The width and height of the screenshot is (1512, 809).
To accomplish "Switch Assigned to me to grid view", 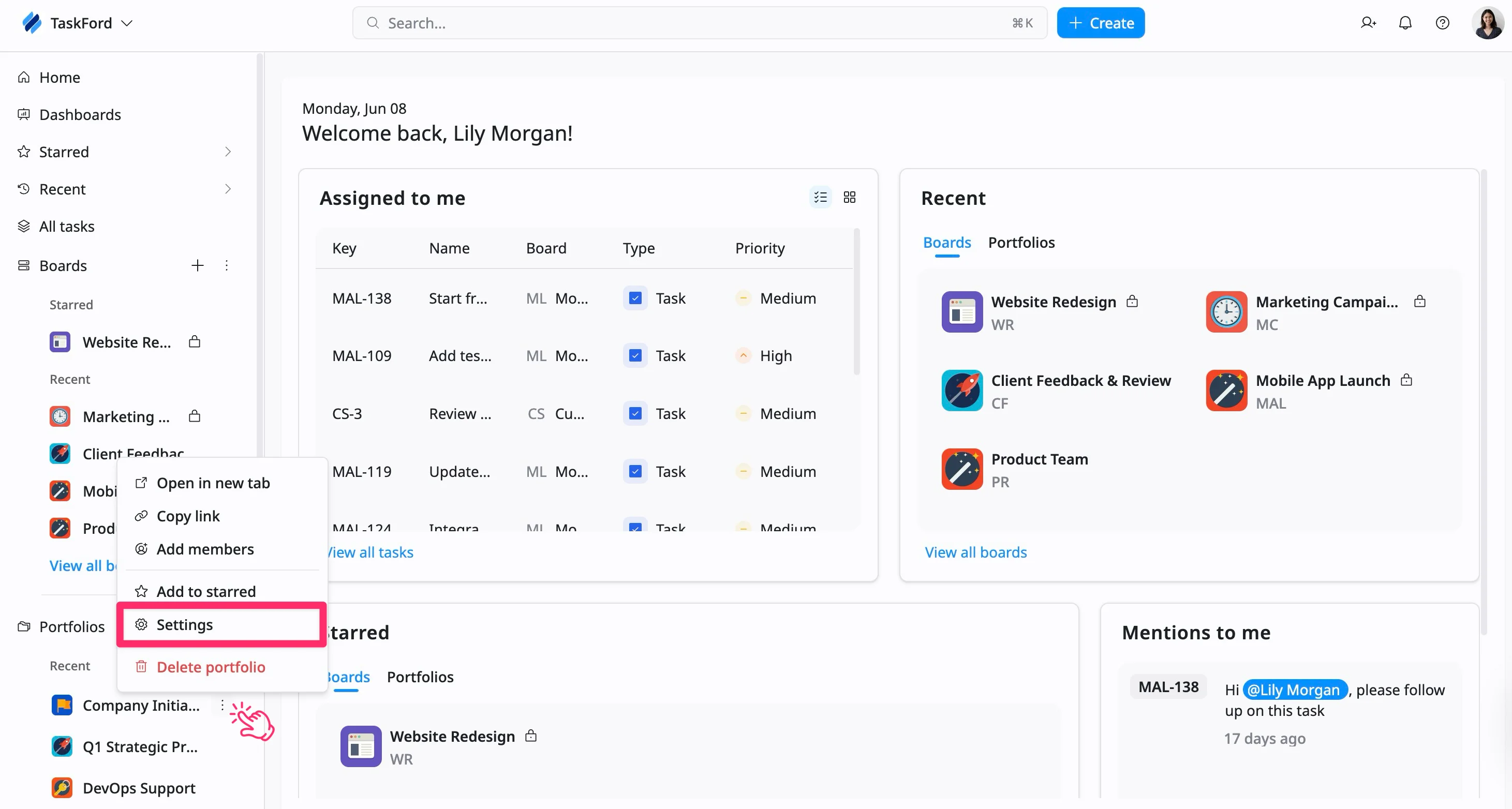I will click(849, 197).
